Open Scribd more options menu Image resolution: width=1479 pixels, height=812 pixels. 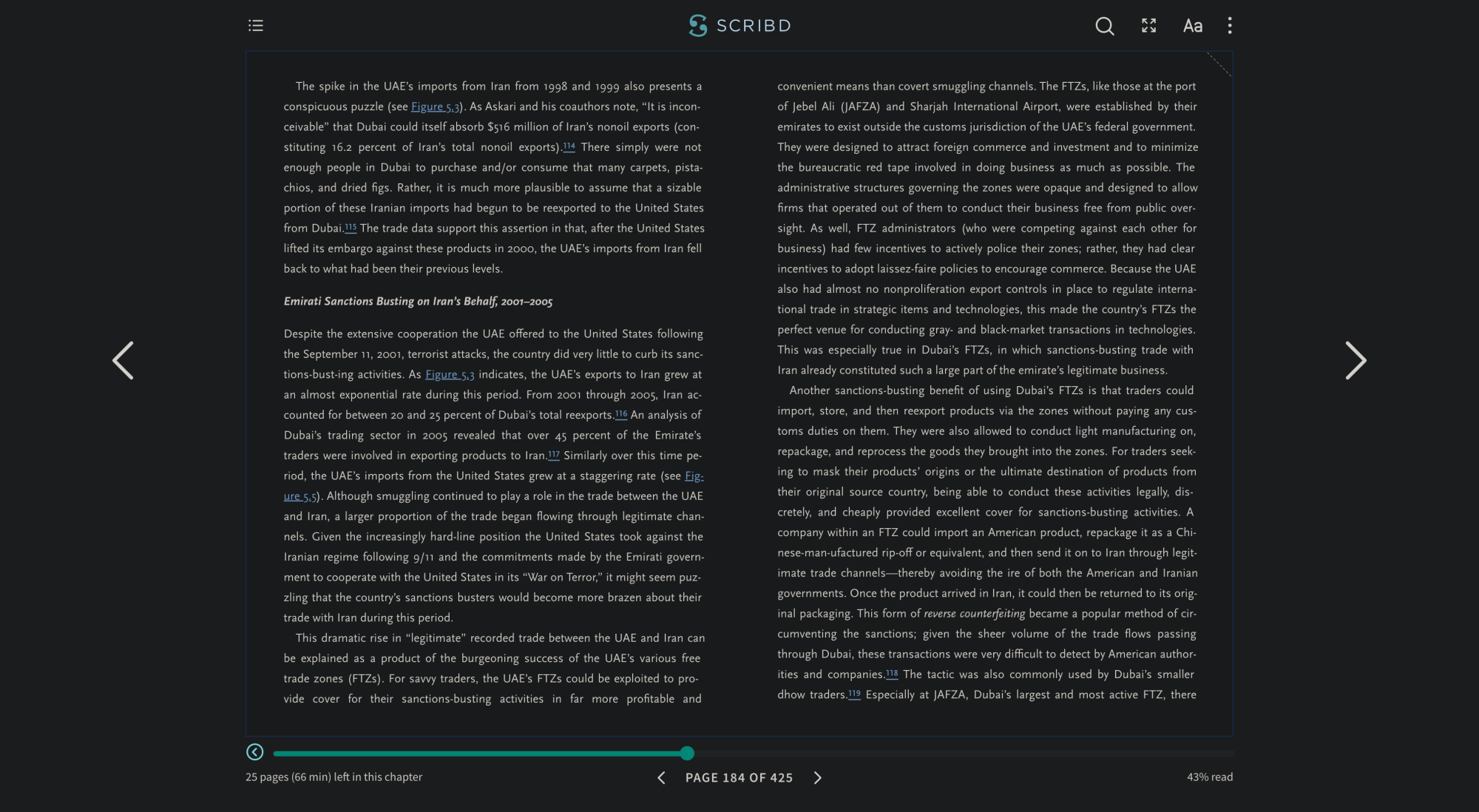tap(1229, 25)
